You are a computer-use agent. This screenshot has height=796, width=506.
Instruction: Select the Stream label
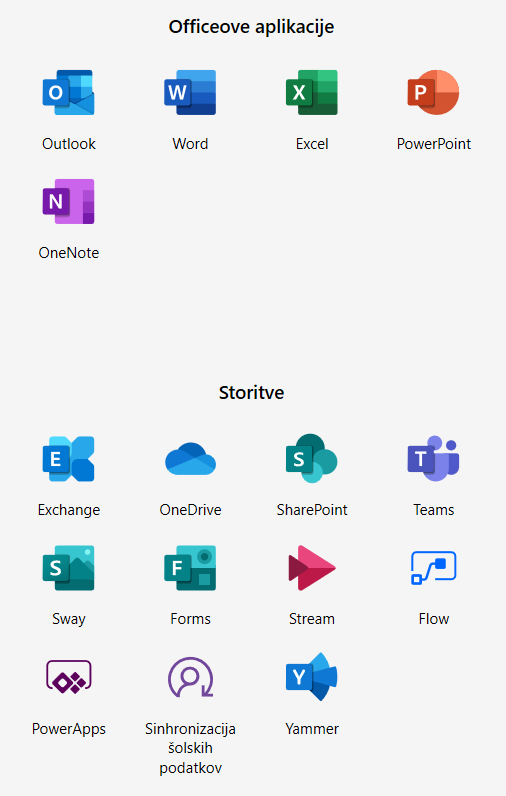pos(312,619)
